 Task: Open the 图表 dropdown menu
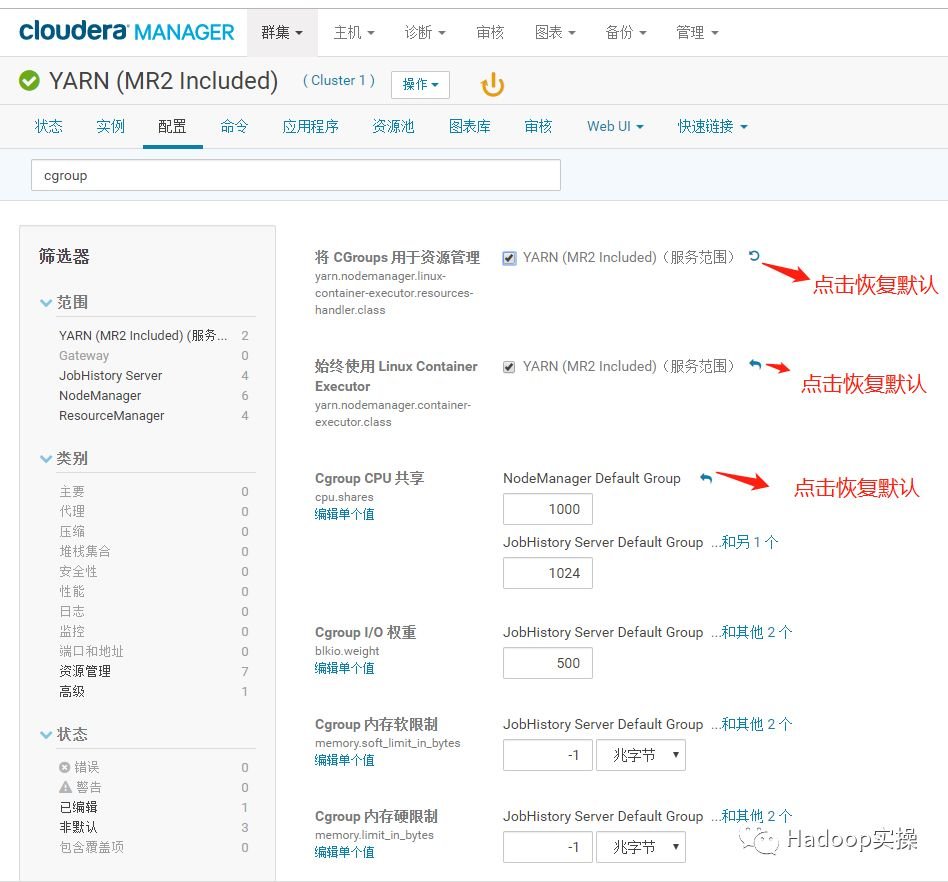(555, 33)
